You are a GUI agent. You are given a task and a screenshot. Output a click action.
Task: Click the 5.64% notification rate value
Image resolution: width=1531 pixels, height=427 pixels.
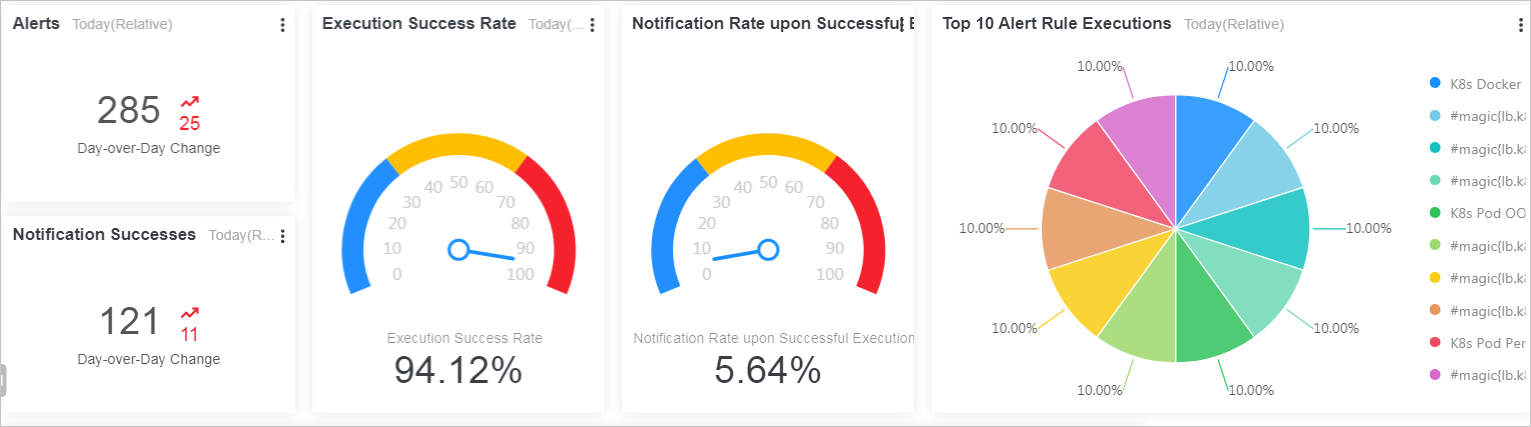[x=767, y=371]
